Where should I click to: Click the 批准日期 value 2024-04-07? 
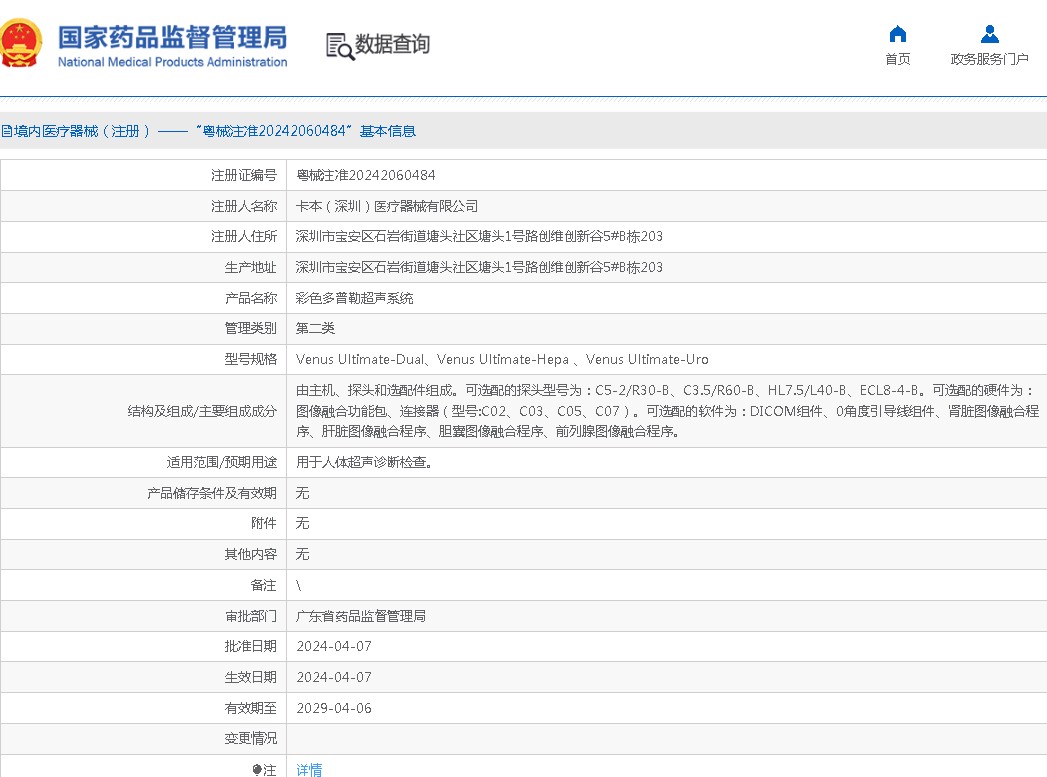(x=334, y=646)
